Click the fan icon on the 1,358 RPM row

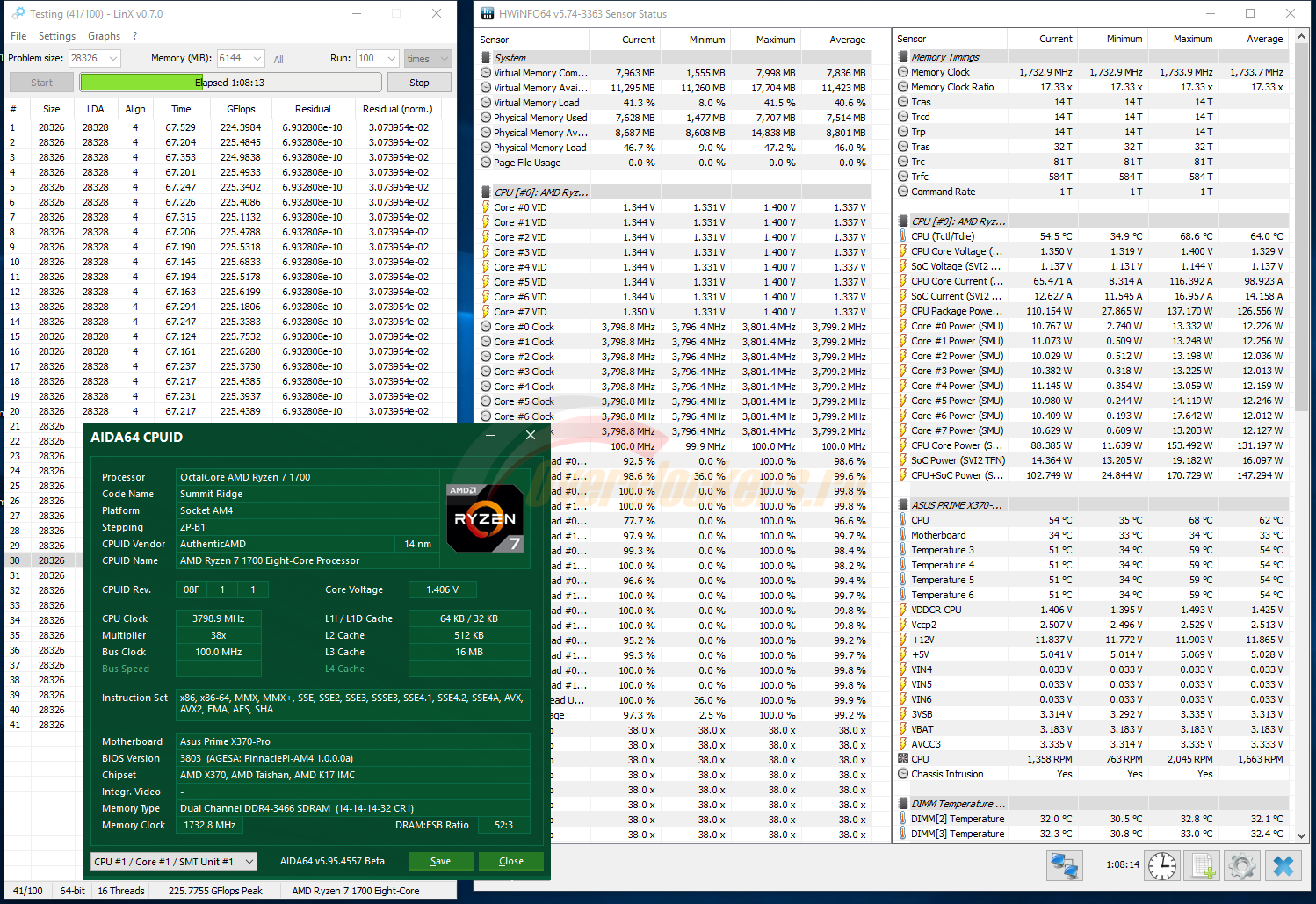[x=903, y=759]
